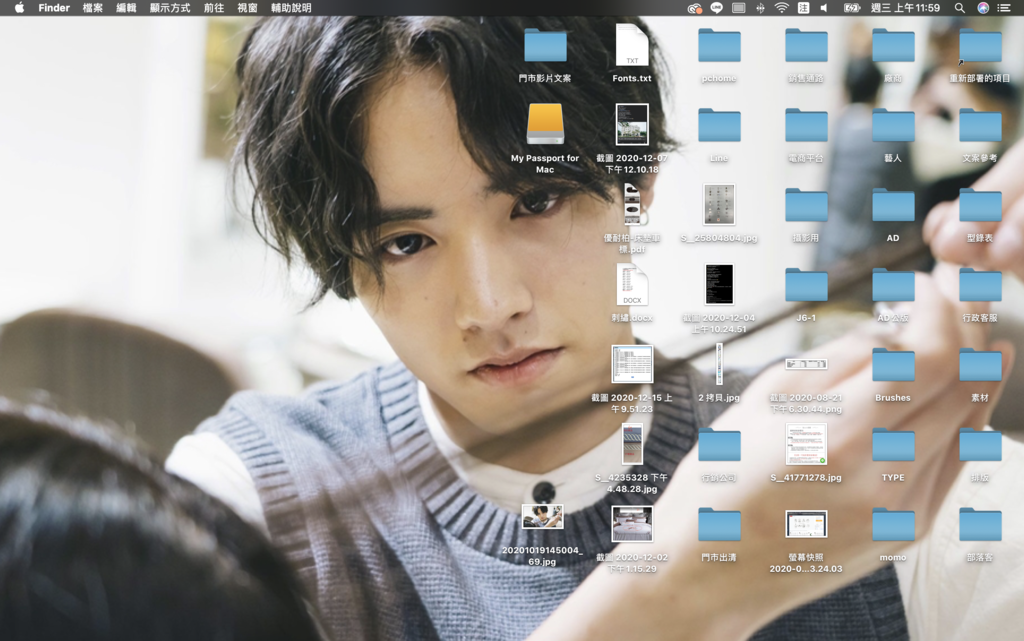Open the 顯示方式 menu
1024x641 pixels.
click(170, 8)
